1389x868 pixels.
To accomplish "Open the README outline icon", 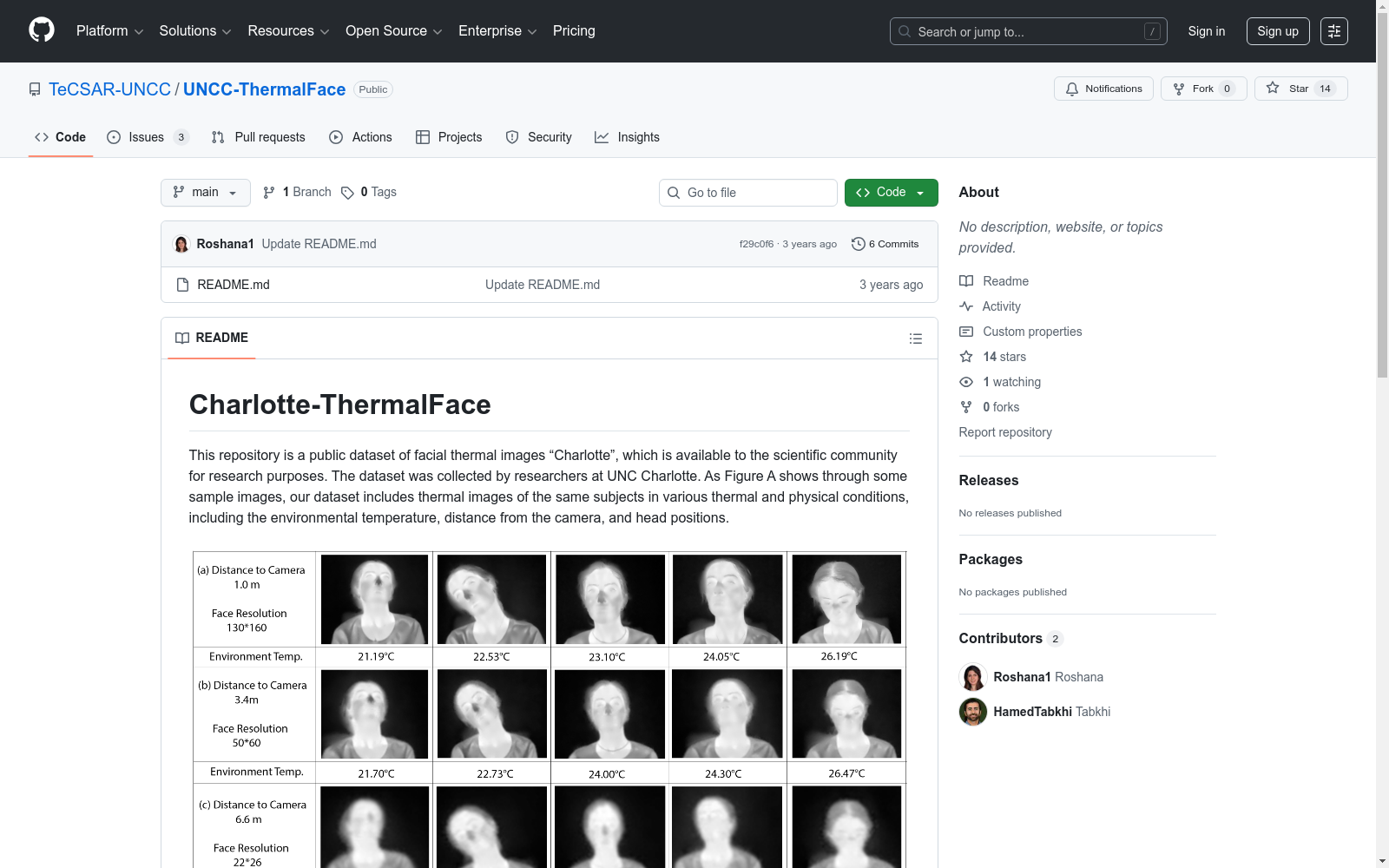I will point(915,339).
